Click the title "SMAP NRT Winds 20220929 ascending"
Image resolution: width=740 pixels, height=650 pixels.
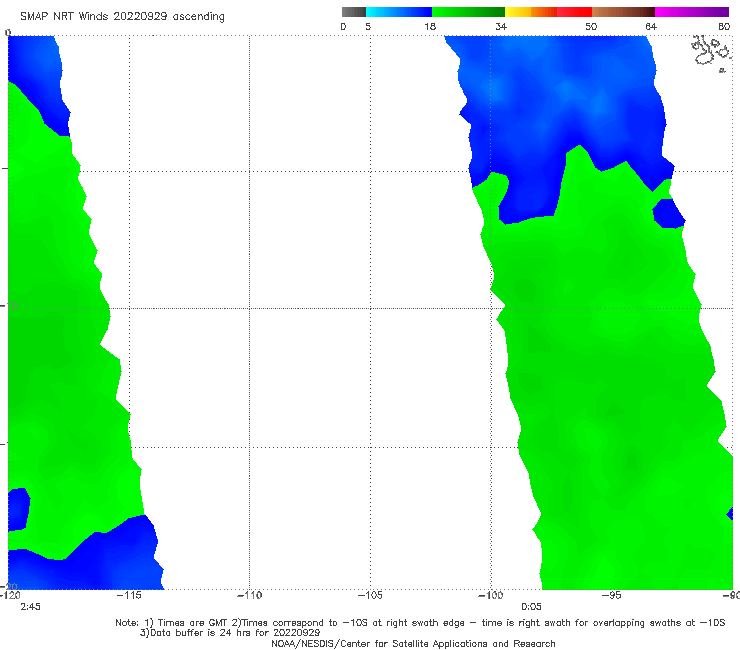pos(122,16)
